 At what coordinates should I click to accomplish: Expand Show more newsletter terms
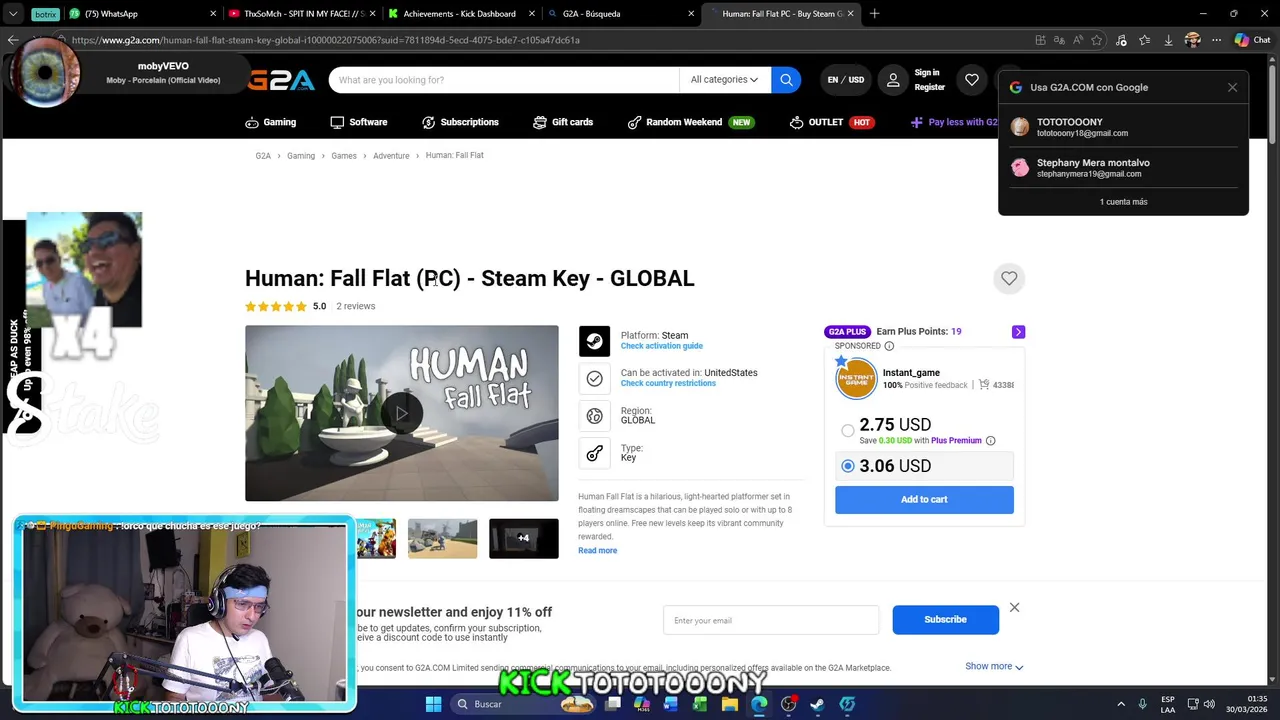[x=994, y=666]
